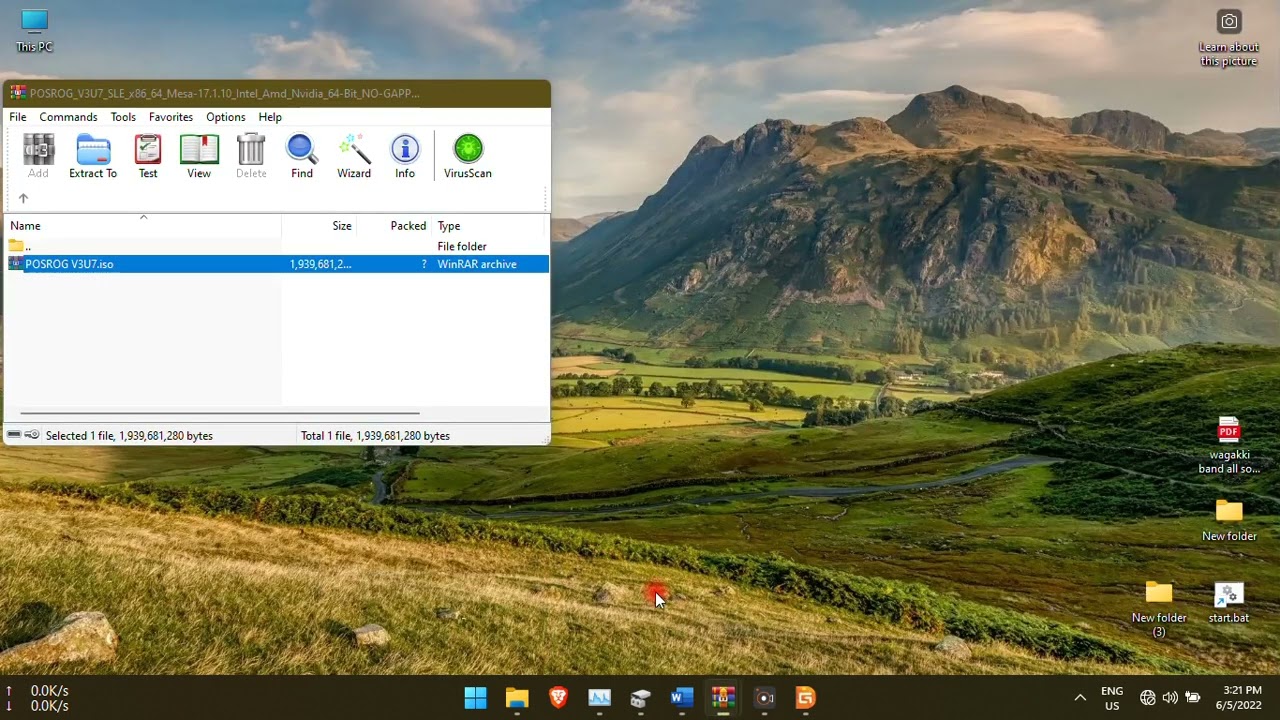This screenshot has width=1280, height=720.
Task: Open the View toolbar icon
Action: pyautogui.click(x=199, y=157)
